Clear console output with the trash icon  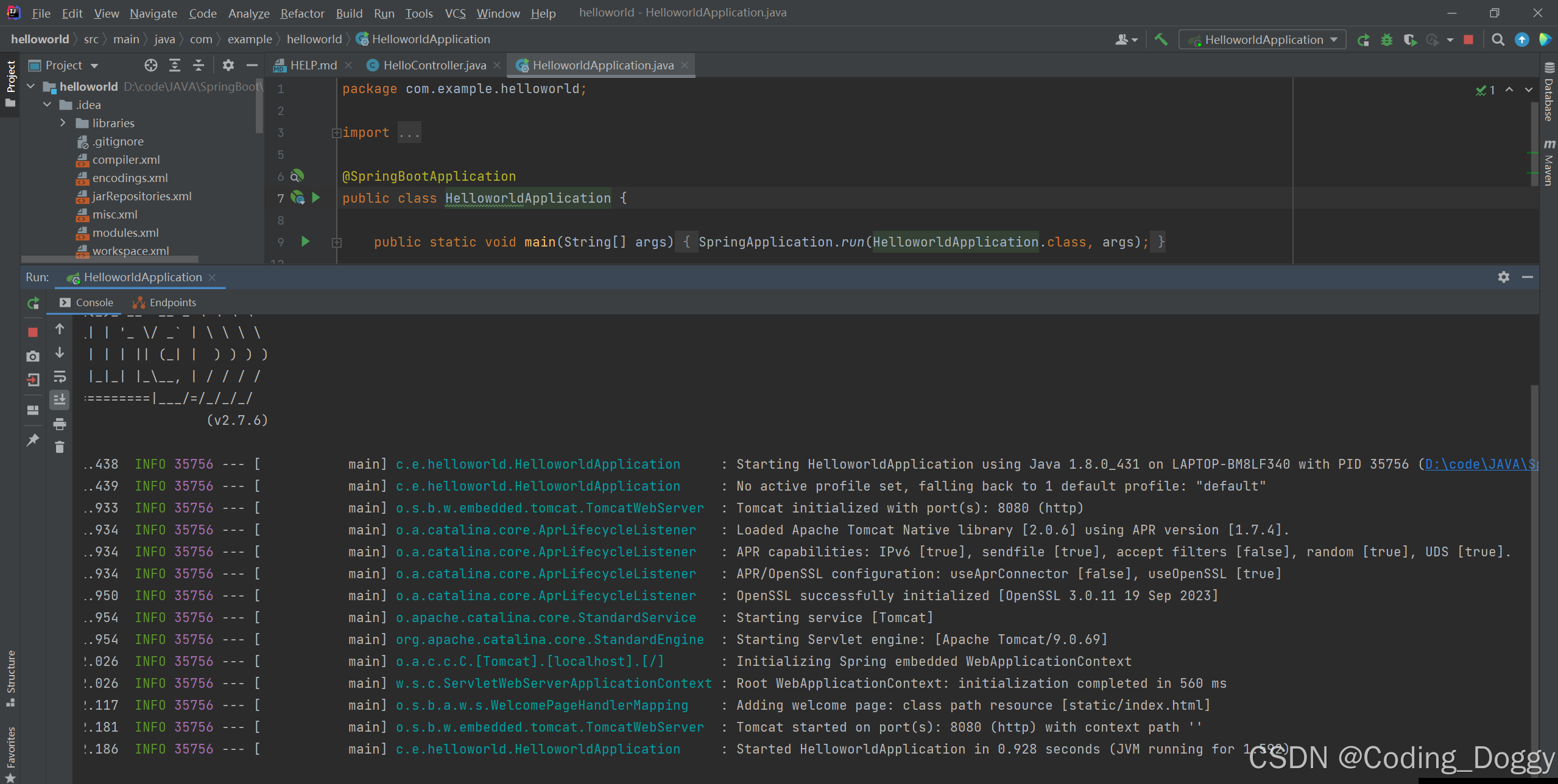(59, 447)
